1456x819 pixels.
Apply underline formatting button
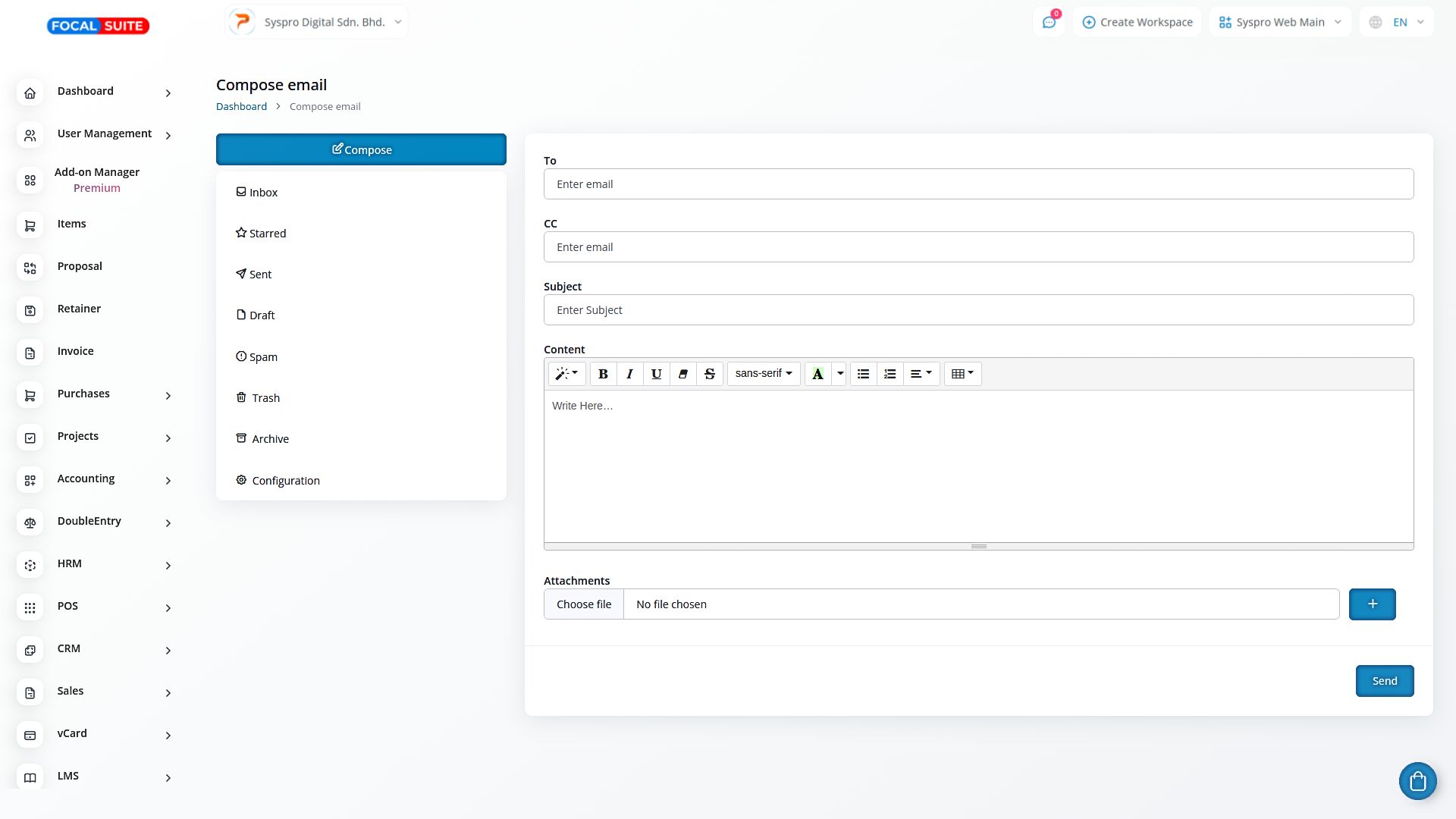pyautogui.click(x=656, y=374)
